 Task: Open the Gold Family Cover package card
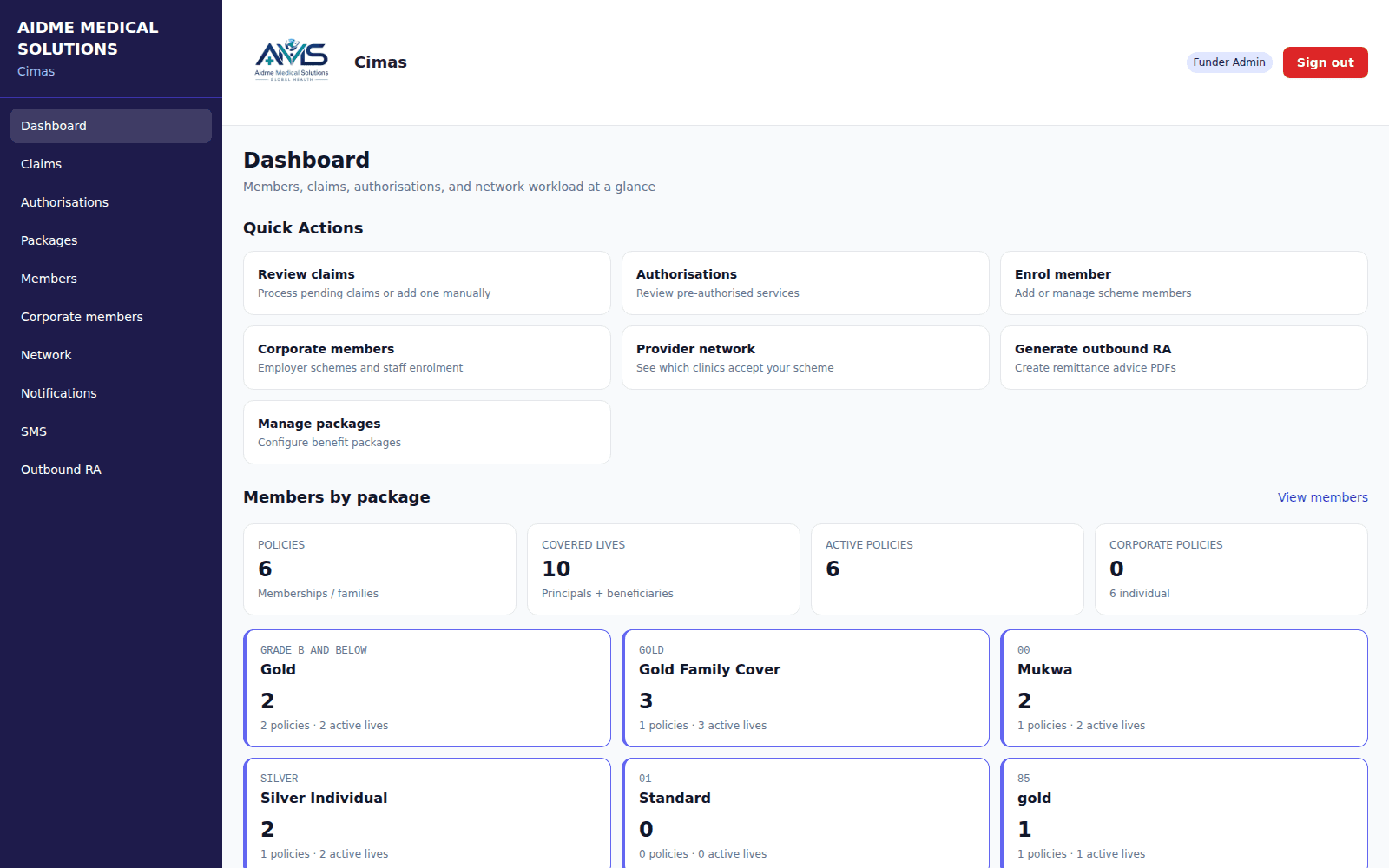(806, 688)
